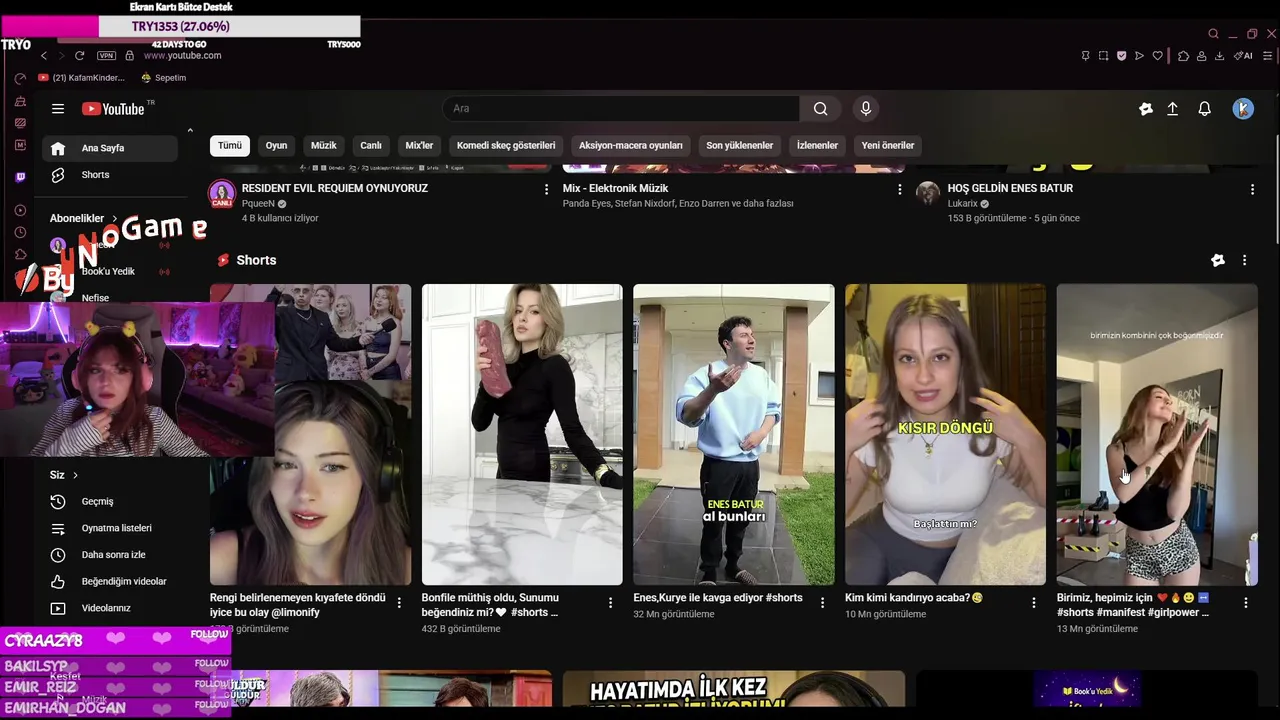Open the player icon in browser sidebar

pyautogui.click(x=21, y=210)
